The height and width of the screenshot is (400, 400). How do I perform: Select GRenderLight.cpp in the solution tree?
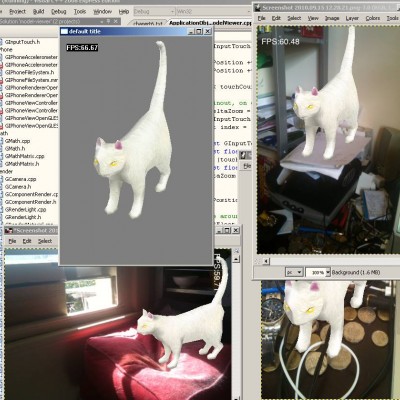click(25, 210)
